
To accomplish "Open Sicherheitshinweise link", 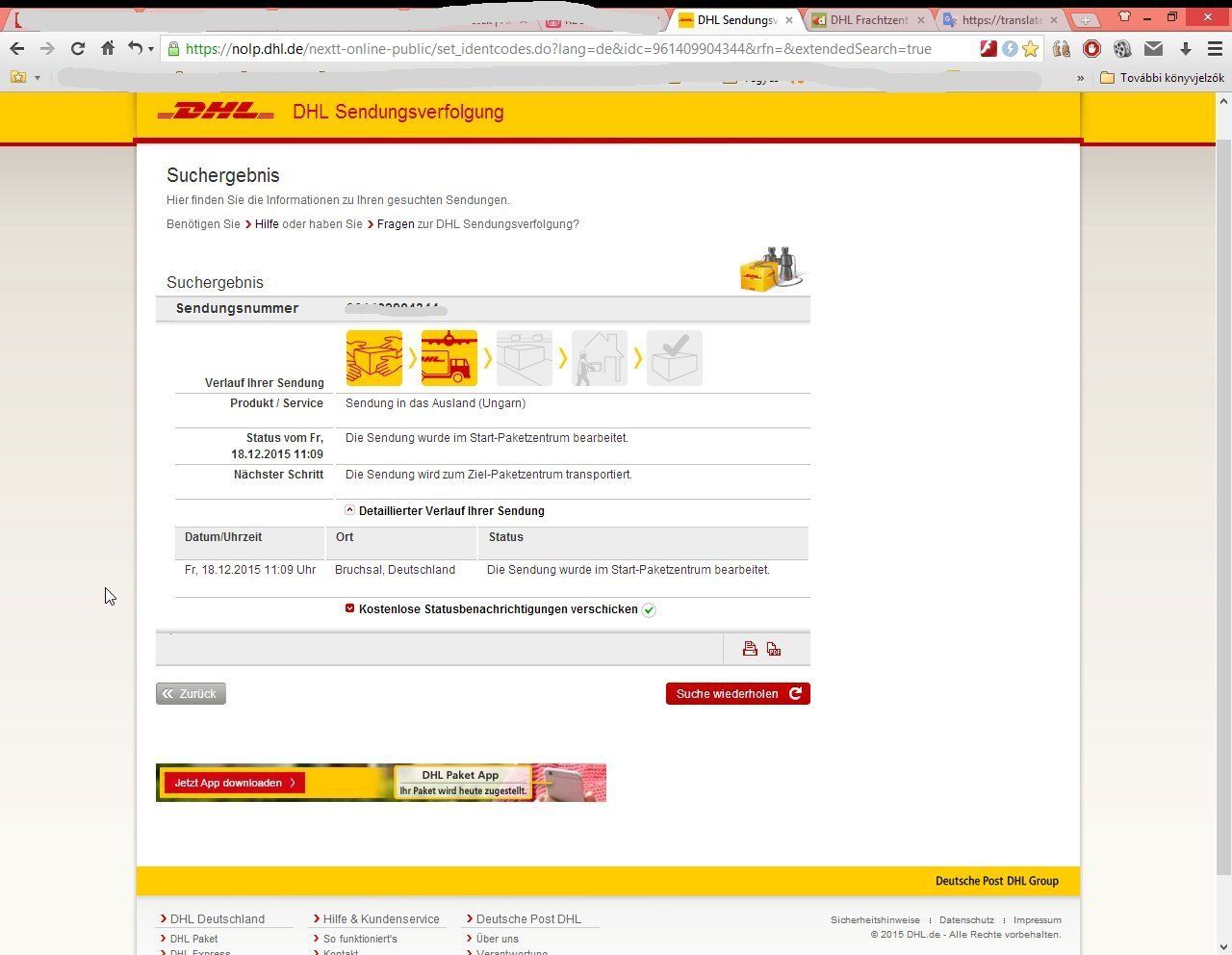I will tap(875, 920).
